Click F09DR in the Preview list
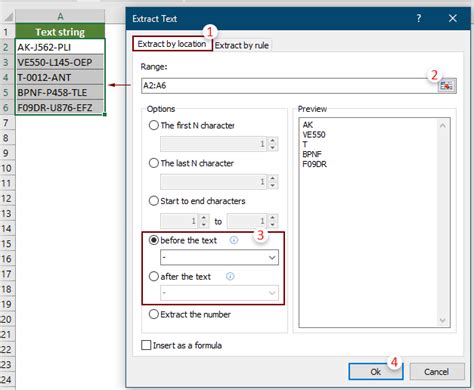474x390 pixels. [314, 164]
